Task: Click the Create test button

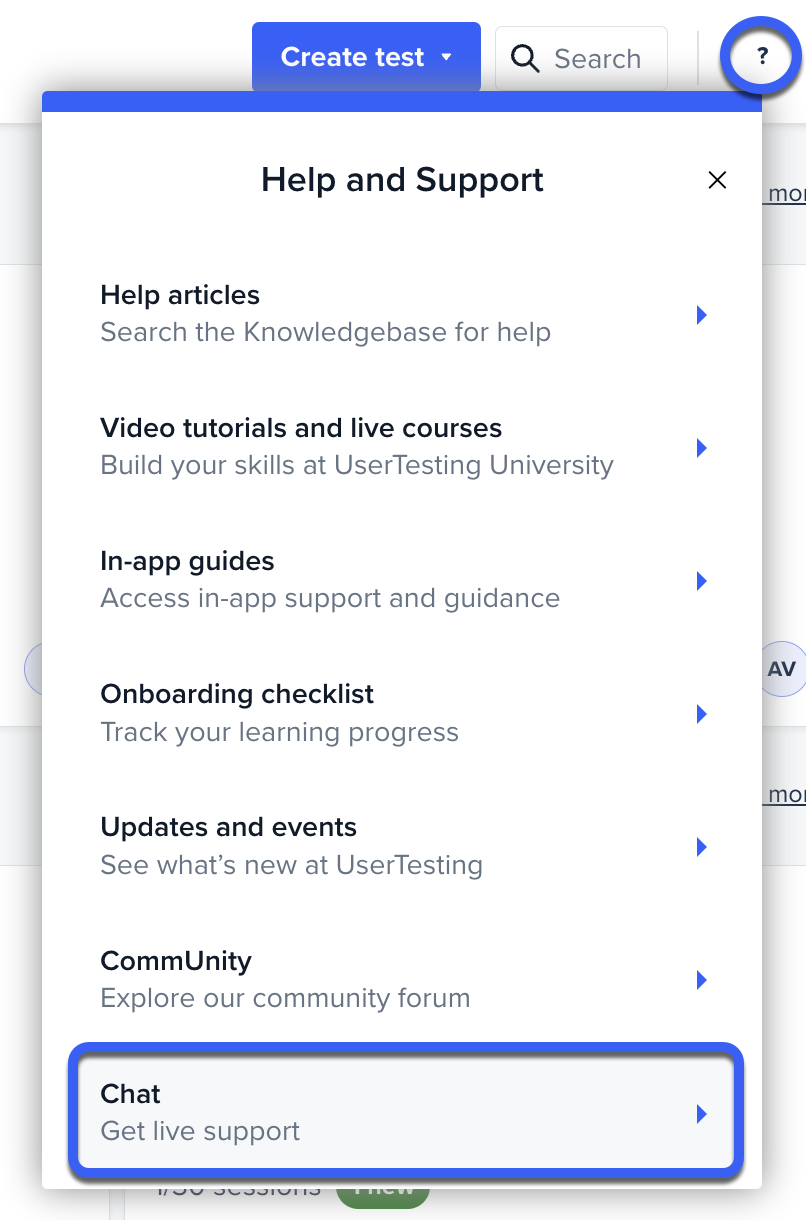Action: pos(352,57)
